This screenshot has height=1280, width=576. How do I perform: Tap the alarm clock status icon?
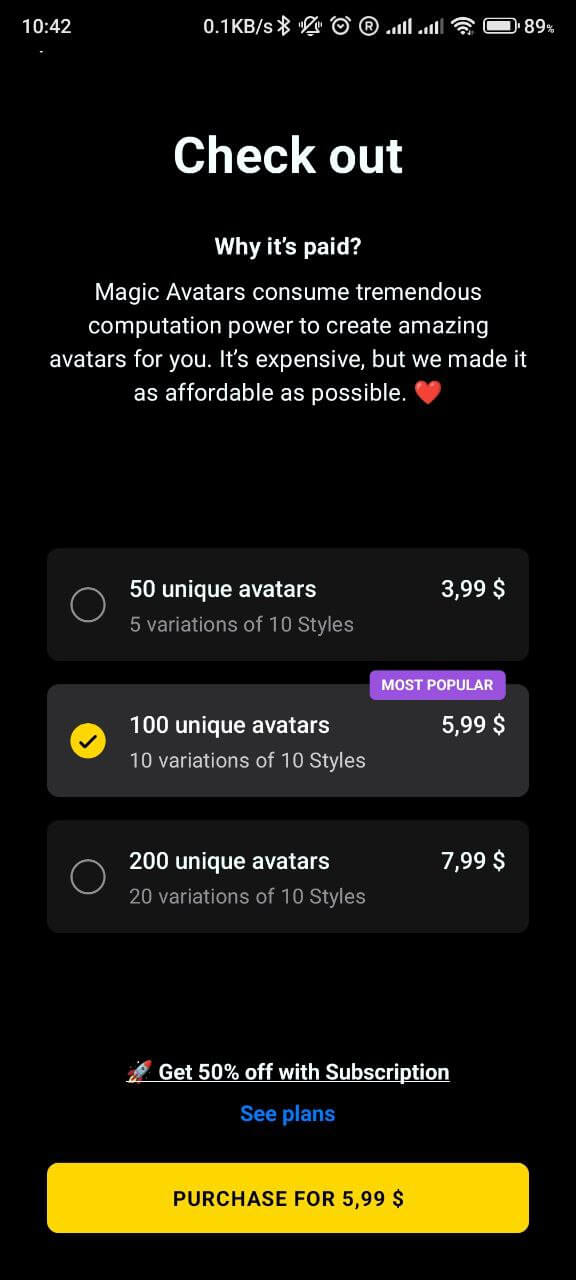click(340, 26)
